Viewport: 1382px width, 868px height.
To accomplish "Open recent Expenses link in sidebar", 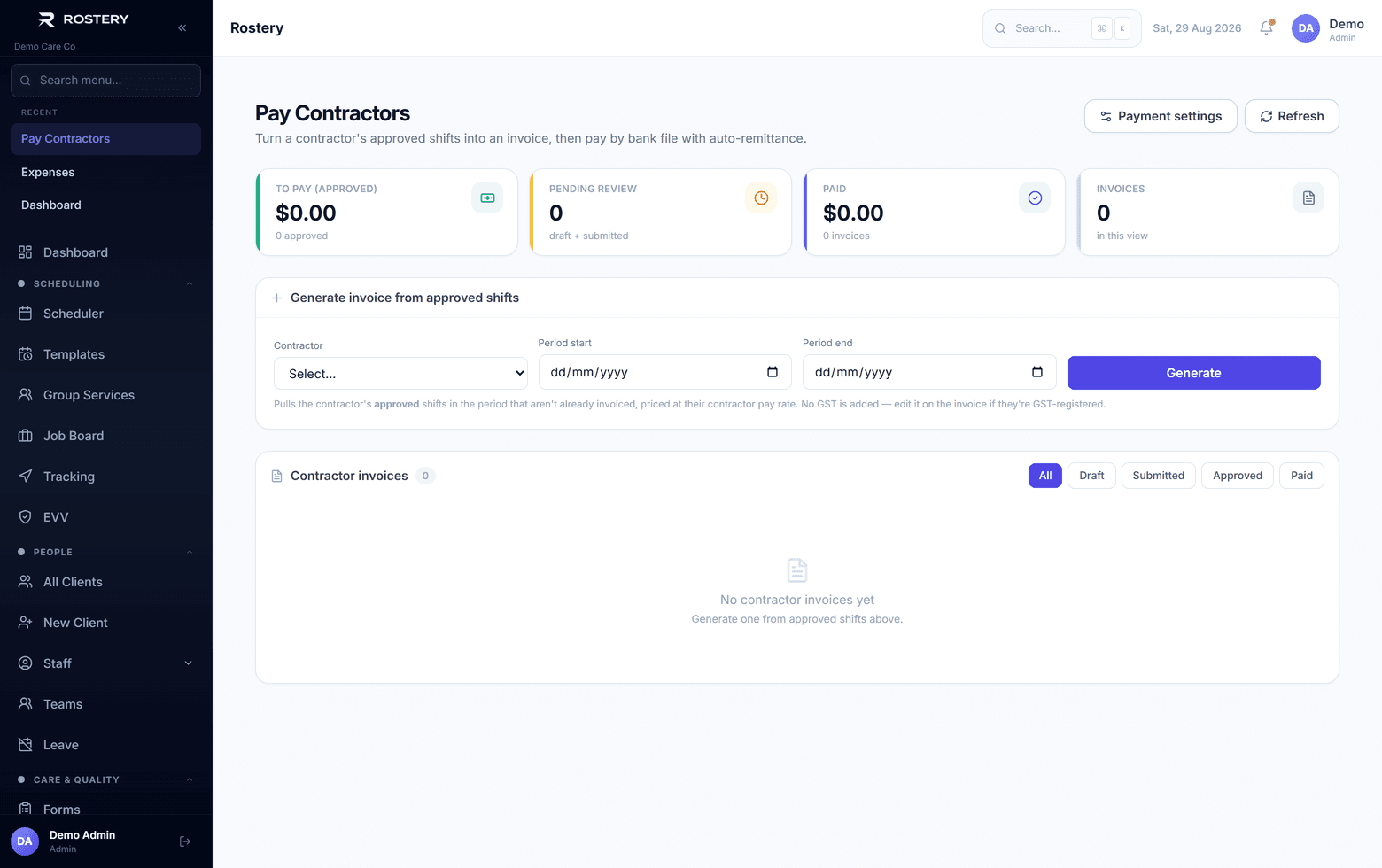I will [106, 172].
